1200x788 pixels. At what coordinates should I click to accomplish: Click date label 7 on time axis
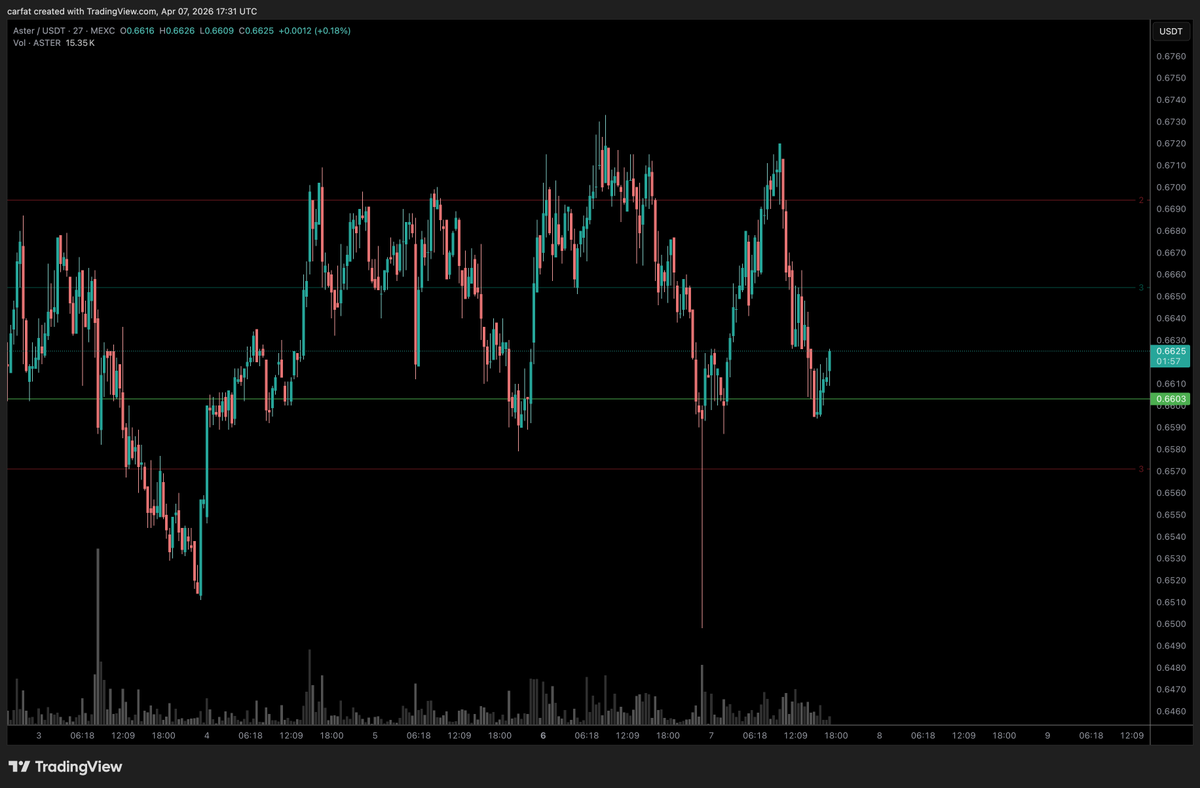[x=711, y=735]
